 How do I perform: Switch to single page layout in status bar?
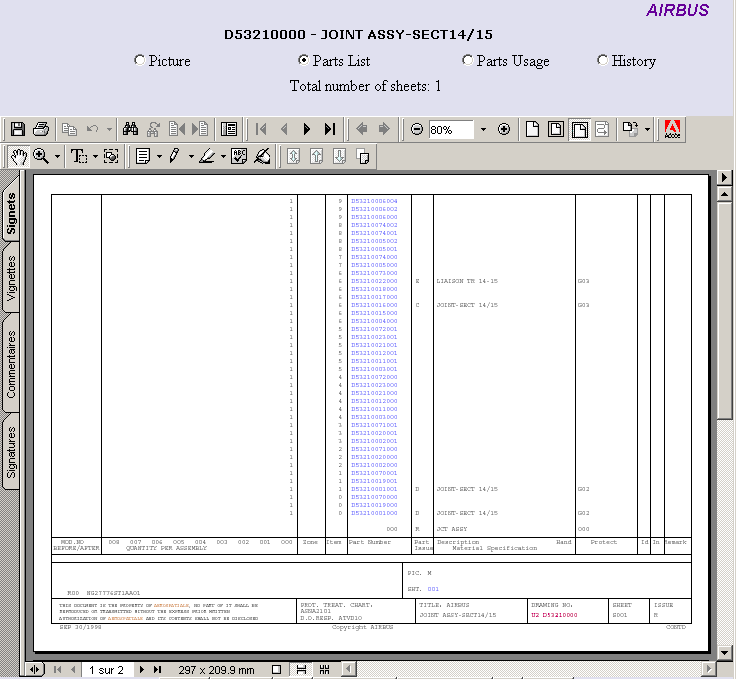277,670
